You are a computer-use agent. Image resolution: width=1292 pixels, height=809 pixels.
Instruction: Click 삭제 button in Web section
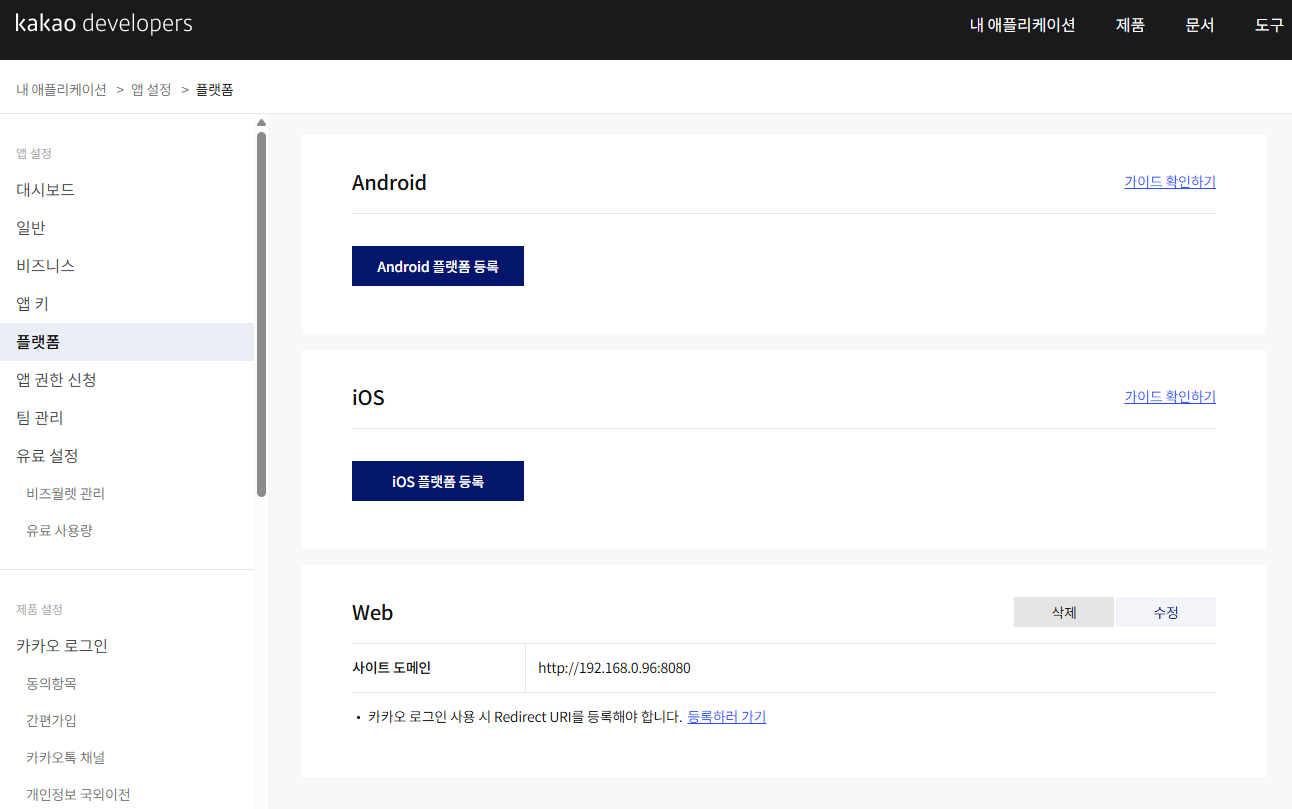click(1064, 612)
